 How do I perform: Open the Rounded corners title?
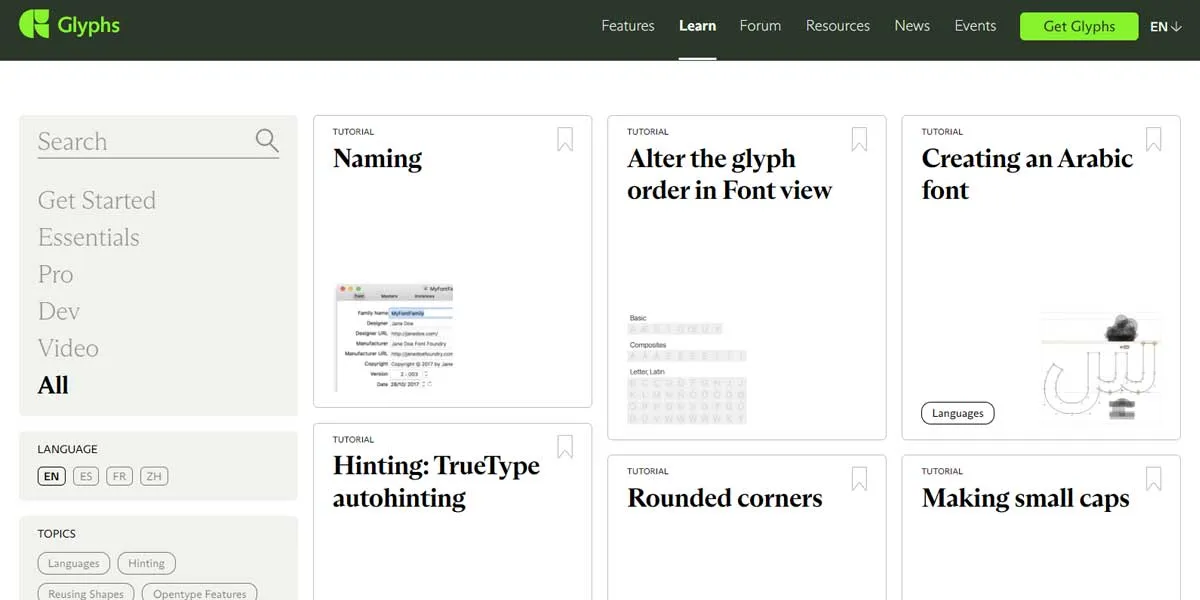725,498
